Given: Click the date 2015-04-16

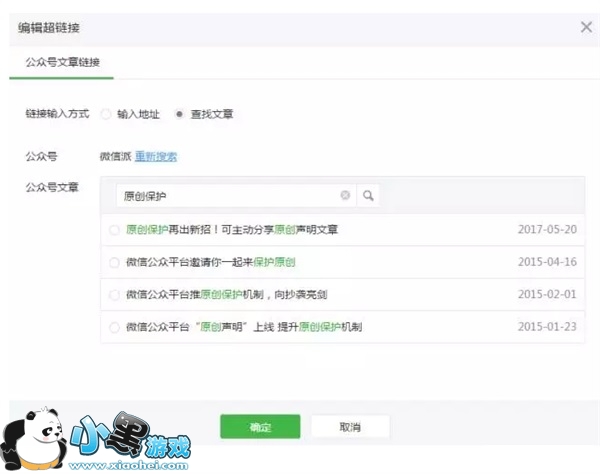Looking at the screenshot, I should pyautogui.click(x=547, y=262).
